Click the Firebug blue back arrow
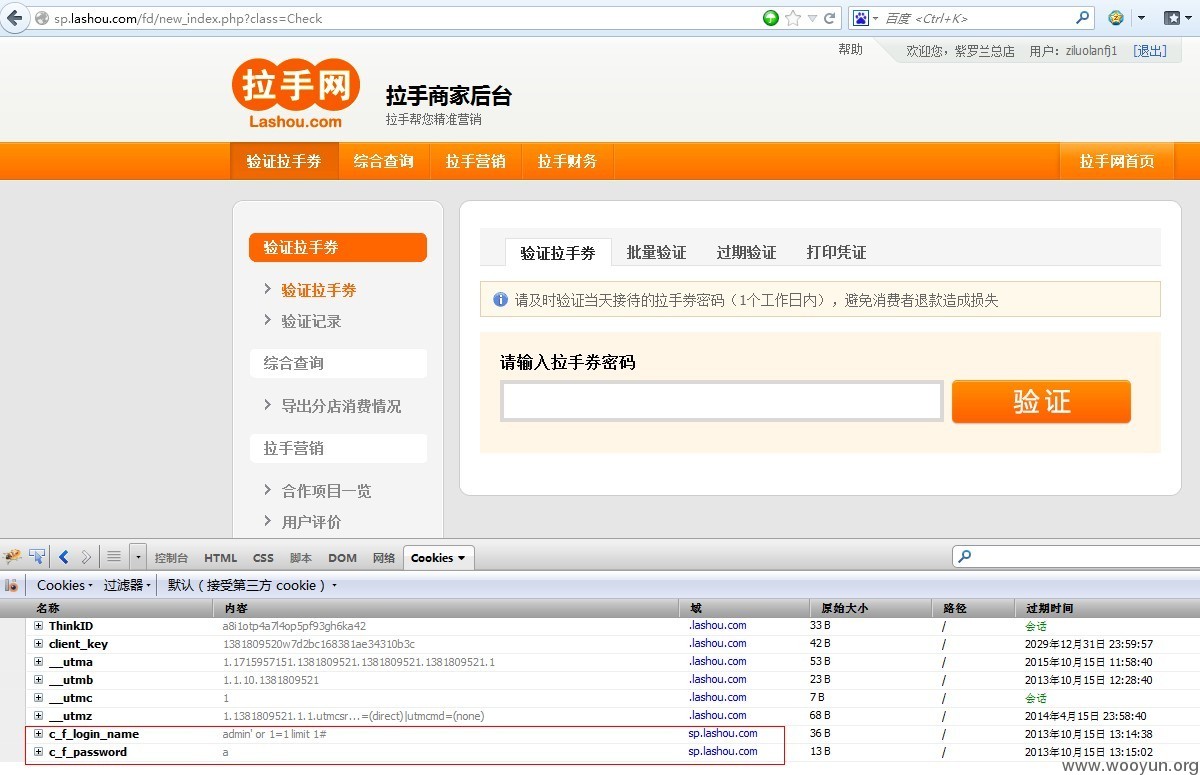Screen dimensions: 1200x775 (x=64, y=557)
